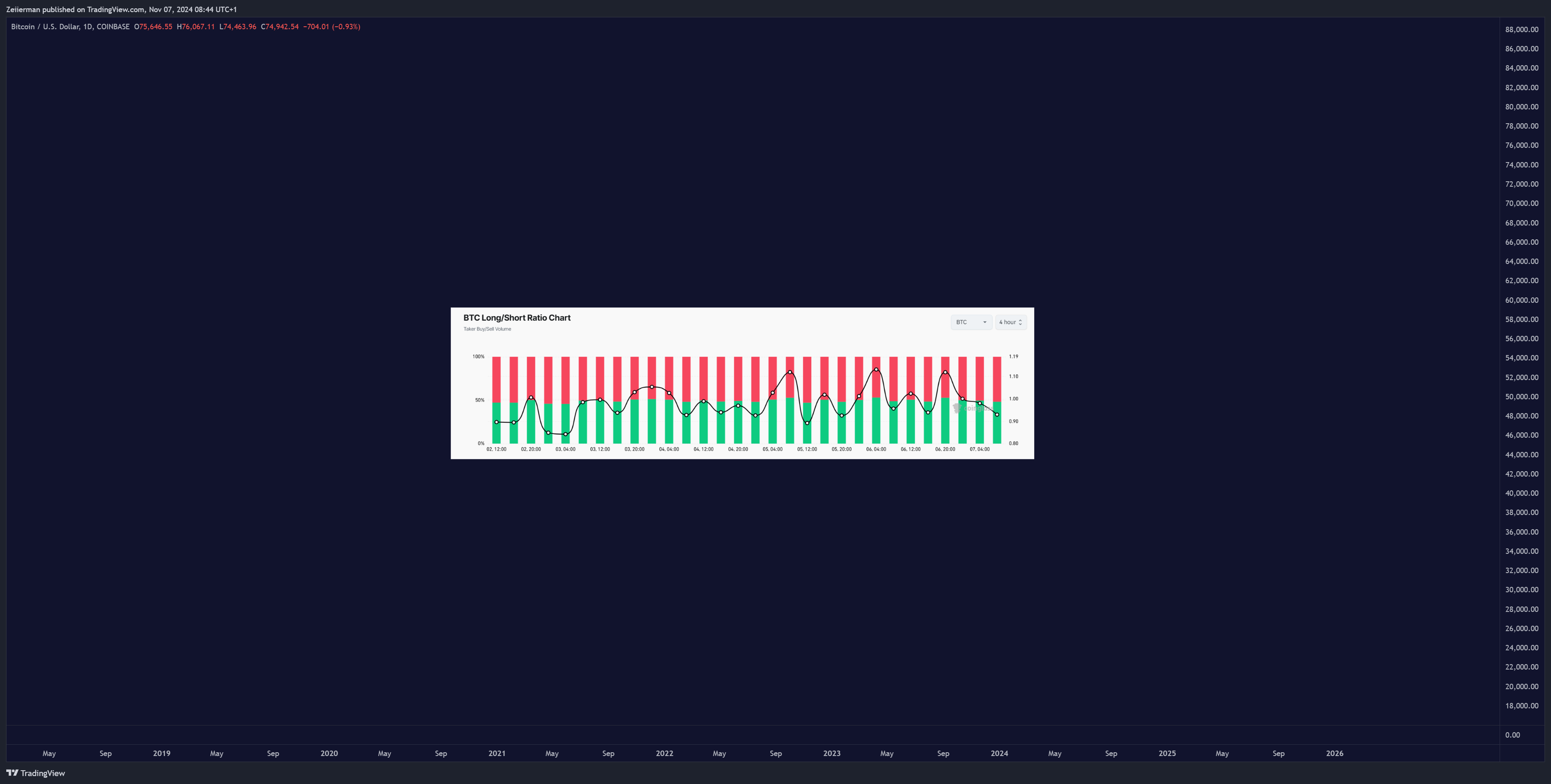Click the 2025 label on the time axis
Screen dimensions: 1551x784
point(1167,753)
